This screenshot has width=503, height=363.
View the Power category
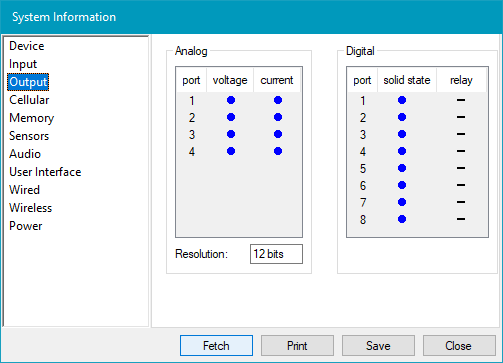[26, 226]
